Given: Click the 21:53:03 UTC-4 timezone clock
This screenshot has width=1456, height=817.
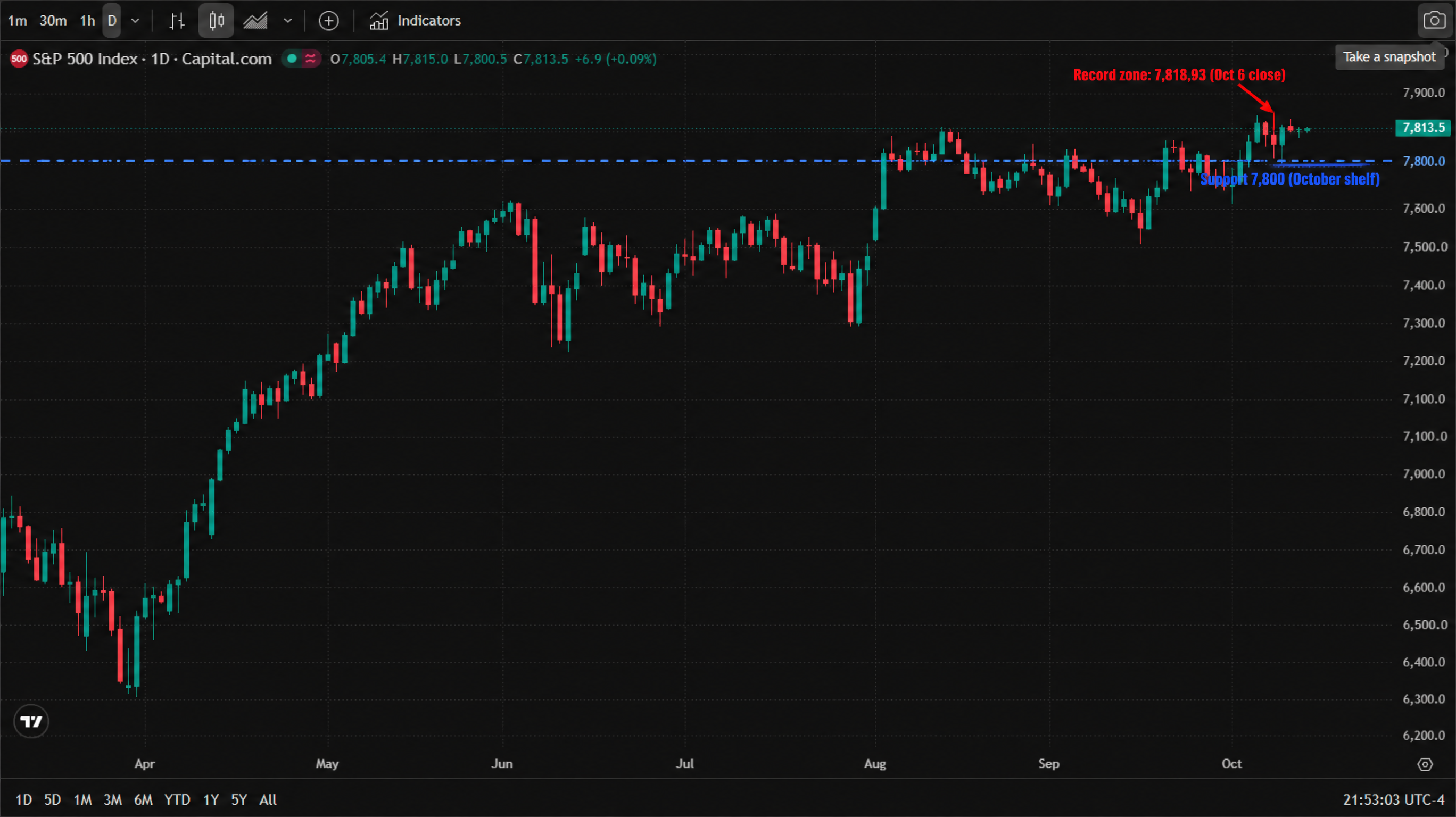Looking at the screenshot, I should point(1393,800).
